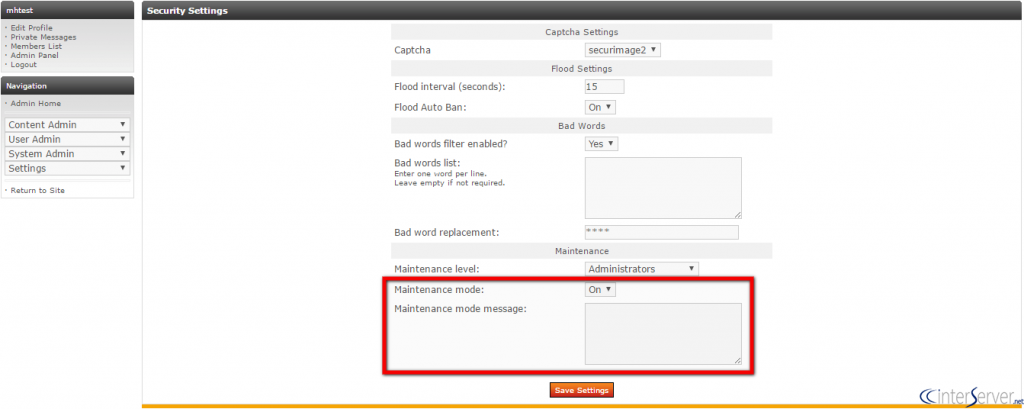
Task: Expand the System Admin menu
Action: pos(67,154)
